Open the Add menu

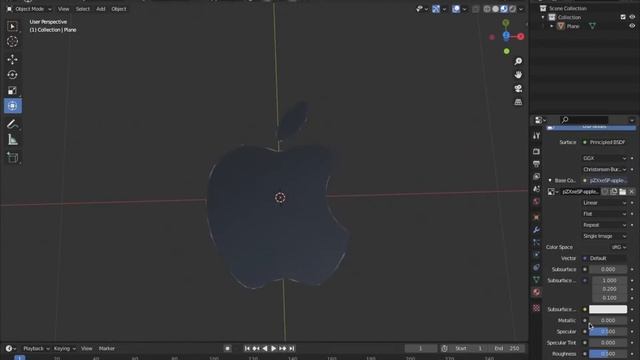pyautogui.click(x=101, y=9)
